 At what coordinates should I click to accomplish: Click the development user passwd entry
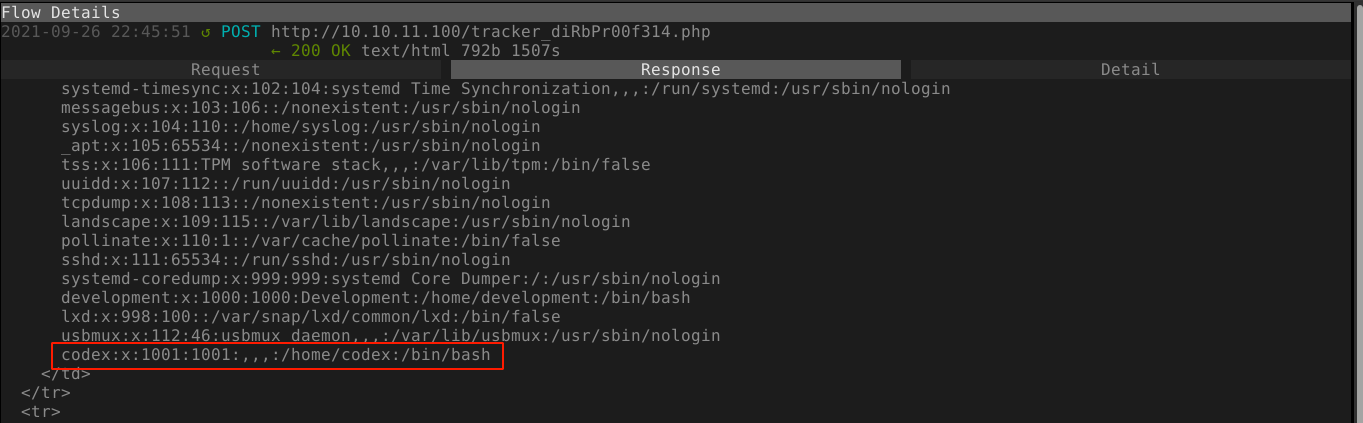click(375, 298)
